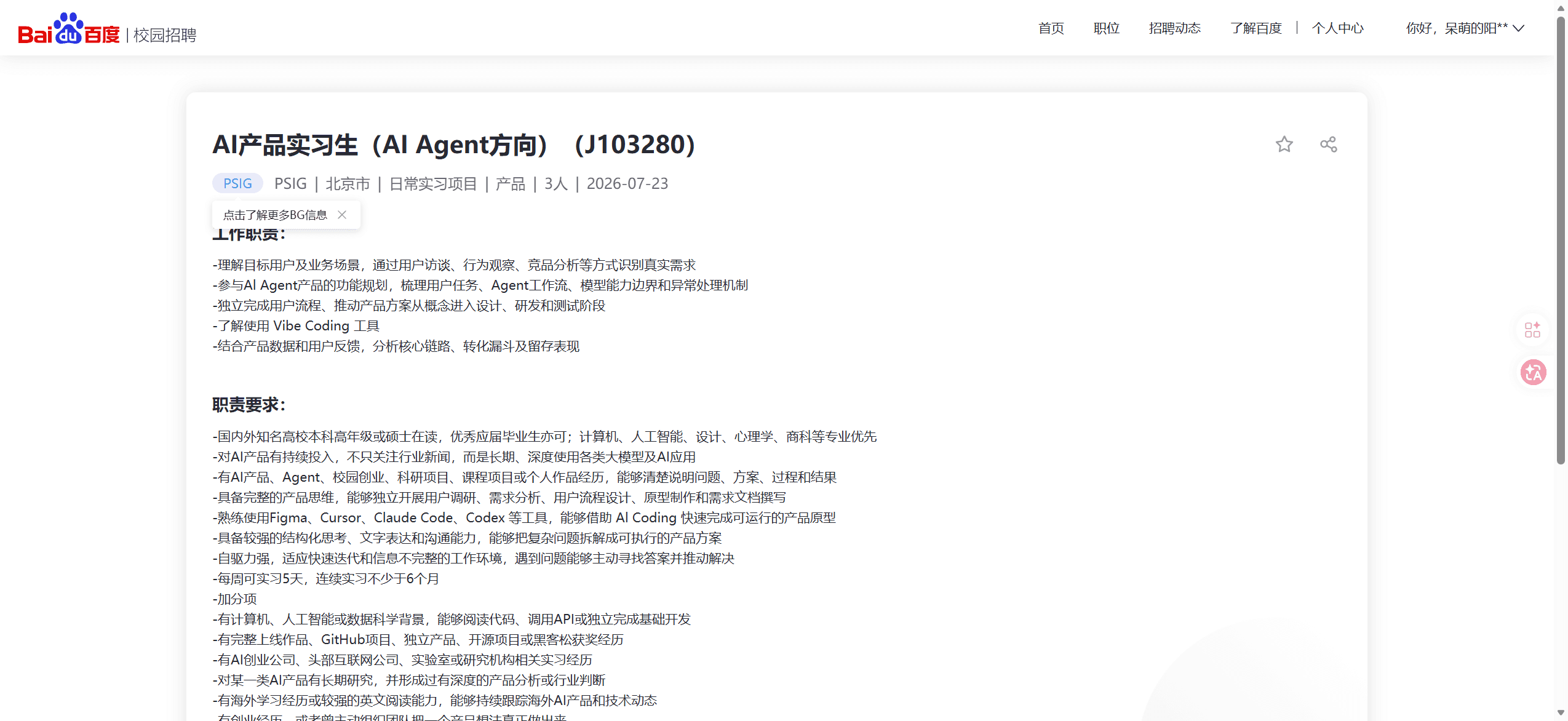Open 招聘动态 in the top navigation
1568x721 pixels.
(1174, 28)
